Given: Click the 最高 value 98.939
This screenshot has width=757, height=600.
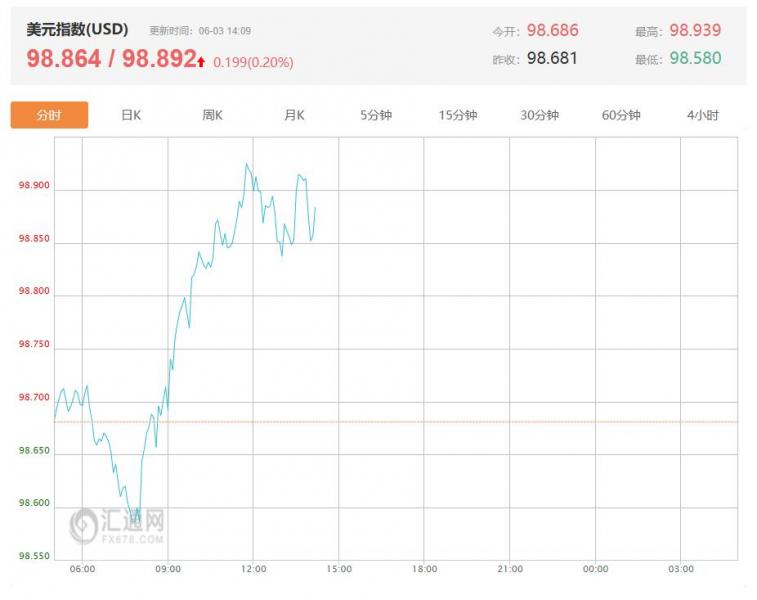Looking at the screenshot, I should click(695, 31).
